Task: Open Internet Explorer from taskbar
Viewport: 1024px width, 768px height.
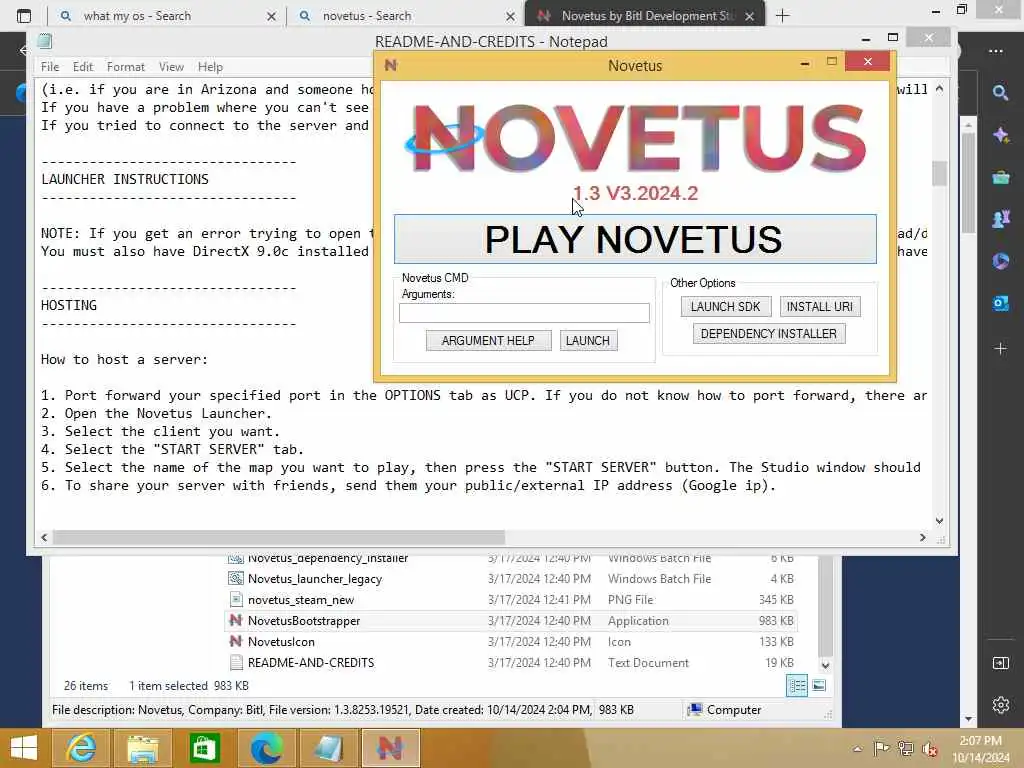Action: [x=81, y=748]
